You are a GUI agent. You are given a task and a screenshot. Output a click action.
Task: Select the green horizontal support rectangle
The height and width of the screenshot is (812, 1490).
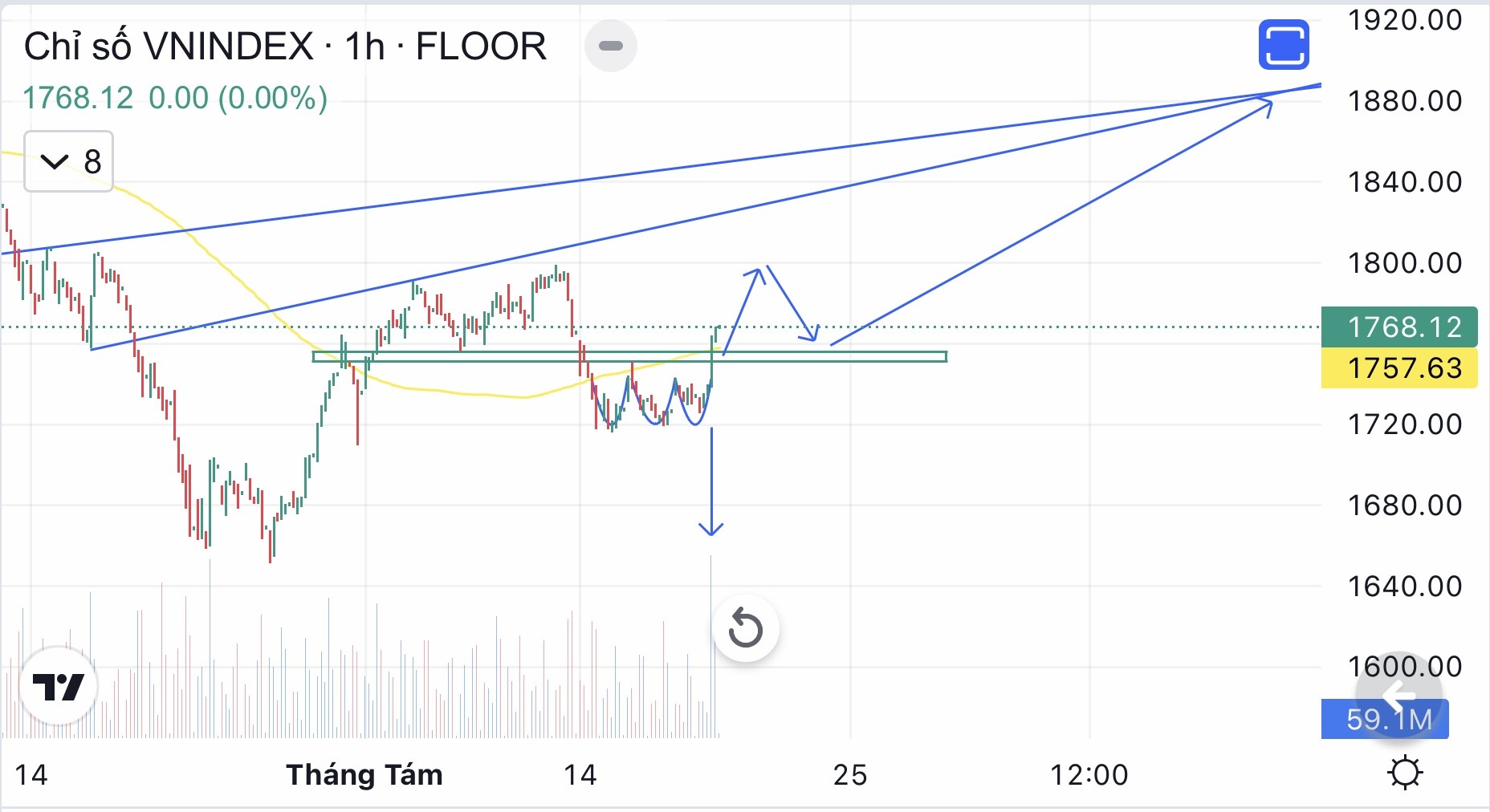[629, 357]
